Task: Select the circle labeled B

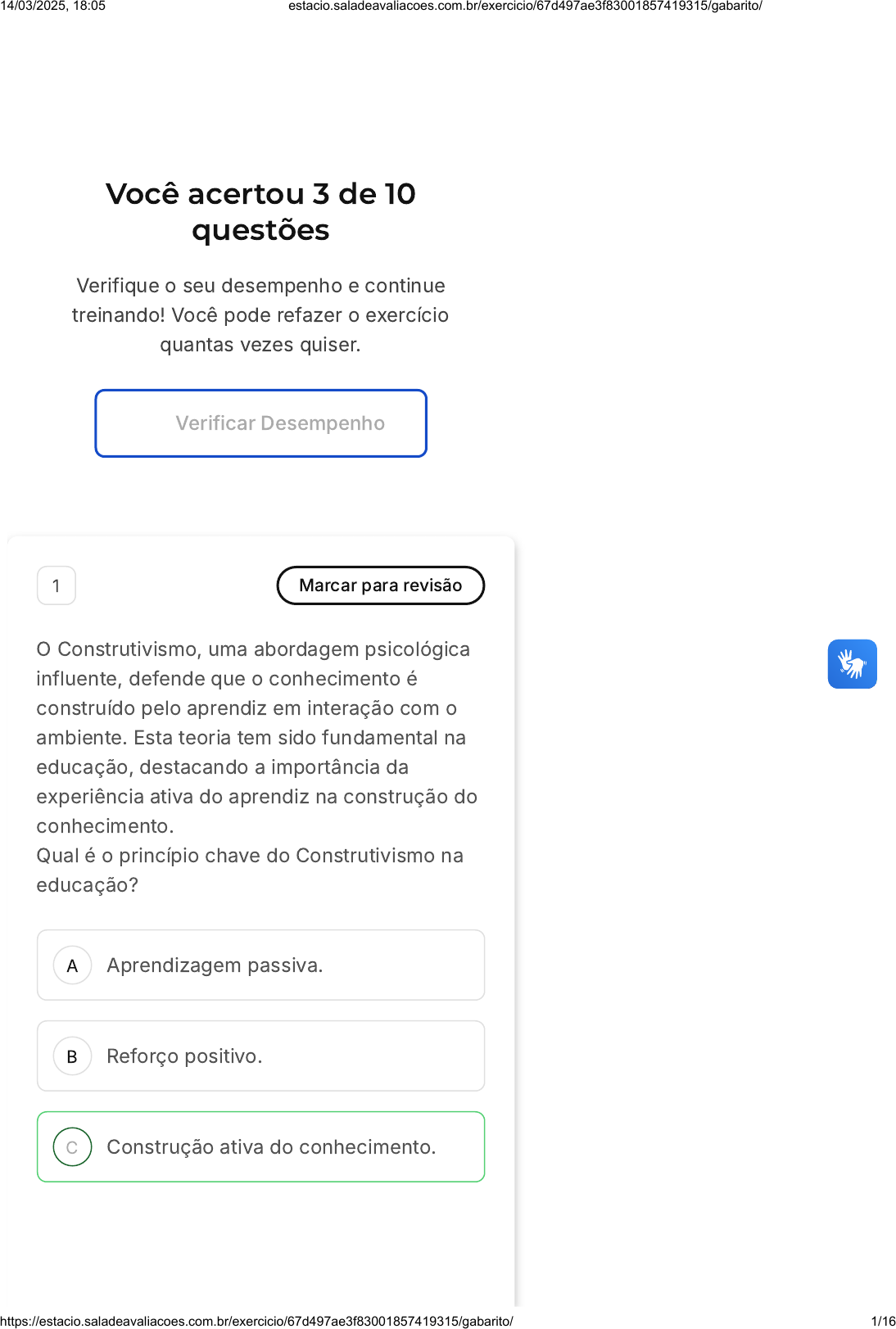Action: 72,1056
